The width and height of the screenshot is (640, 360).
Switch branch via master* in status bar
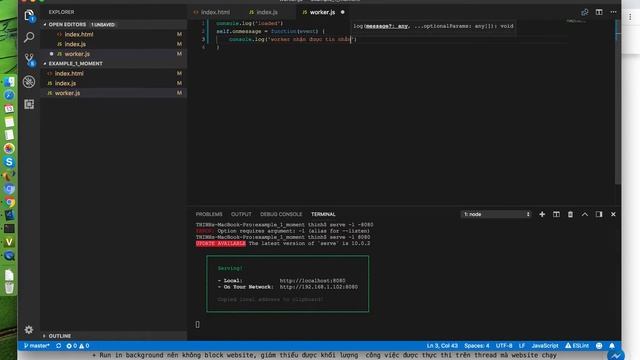(x=36, y=346)
